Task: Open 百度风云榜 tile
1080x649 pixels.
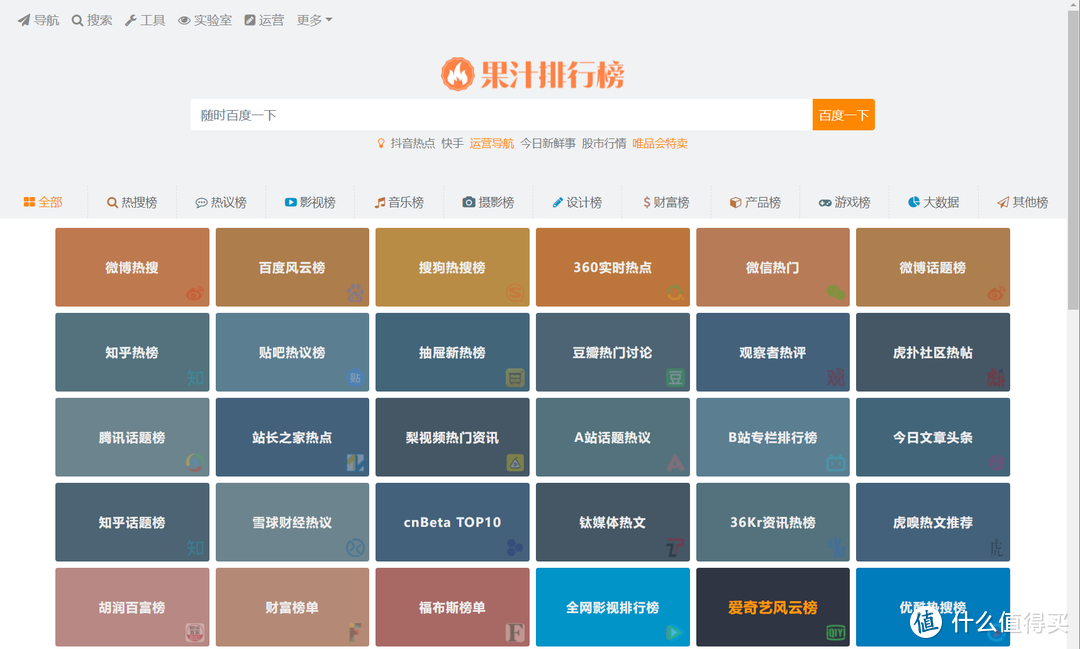Action: [x=292, y=267]
